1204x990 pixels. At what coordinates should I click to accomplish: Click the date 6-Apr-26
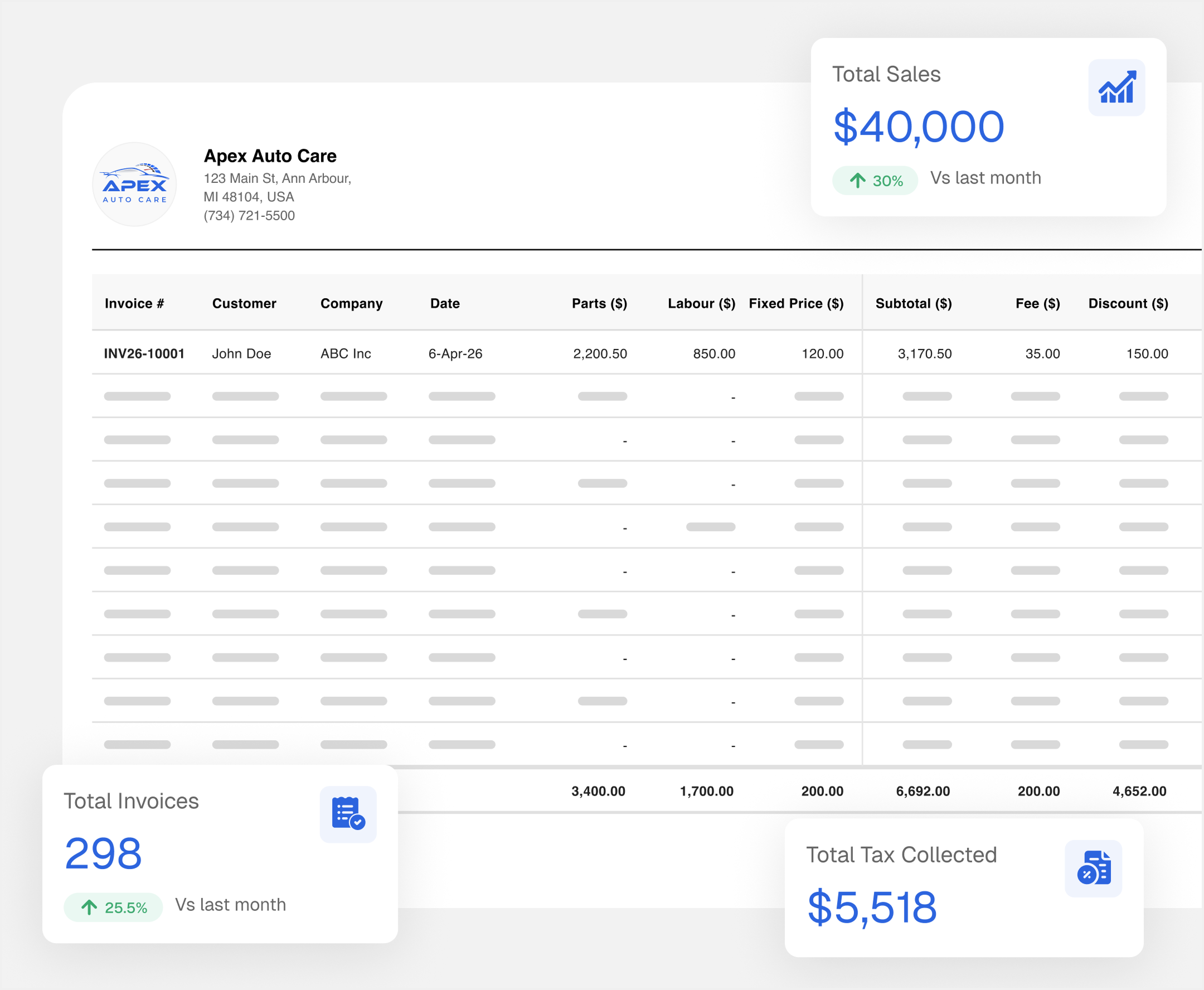(456, 353)
